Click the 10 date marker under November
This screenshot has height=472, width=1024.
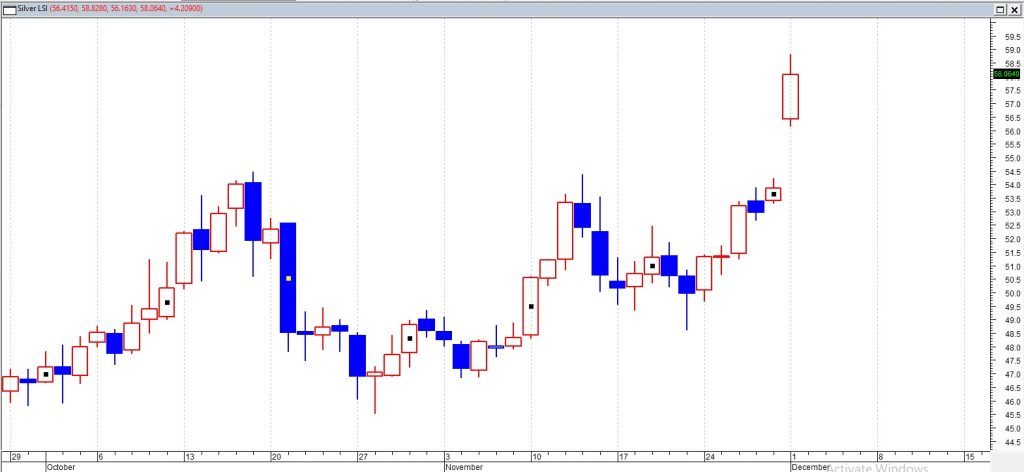click(x=537, y=456)
